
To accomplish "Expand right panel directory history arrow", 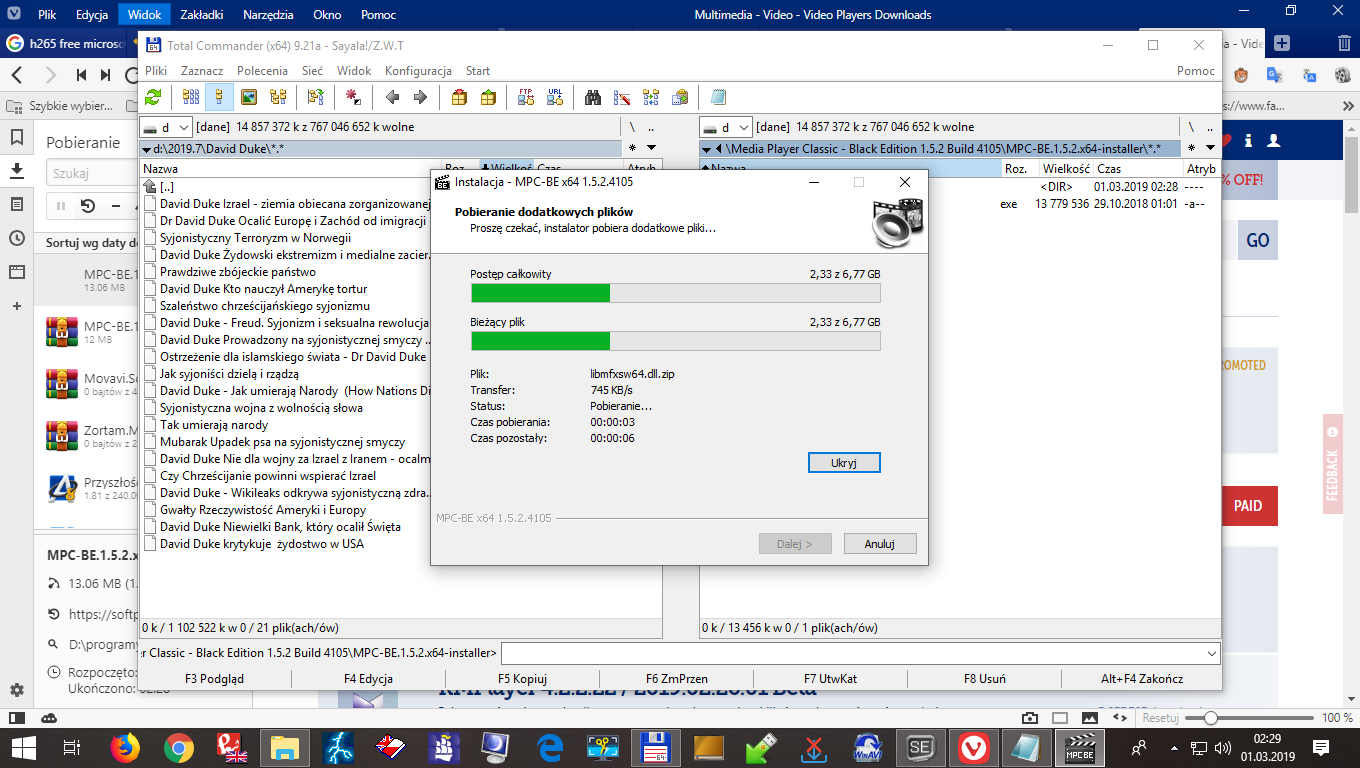I will pos(1209,148).
